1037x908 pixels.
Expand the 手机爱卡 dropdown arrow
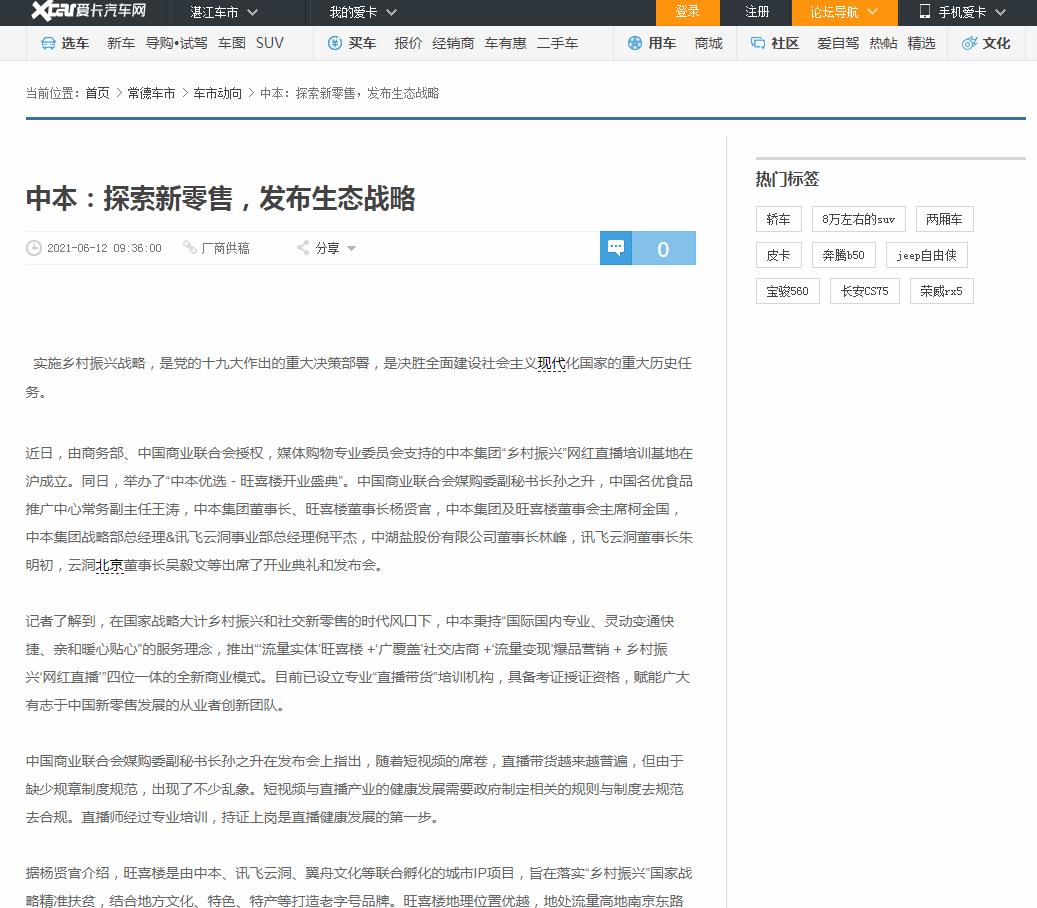click(1001, 12)
